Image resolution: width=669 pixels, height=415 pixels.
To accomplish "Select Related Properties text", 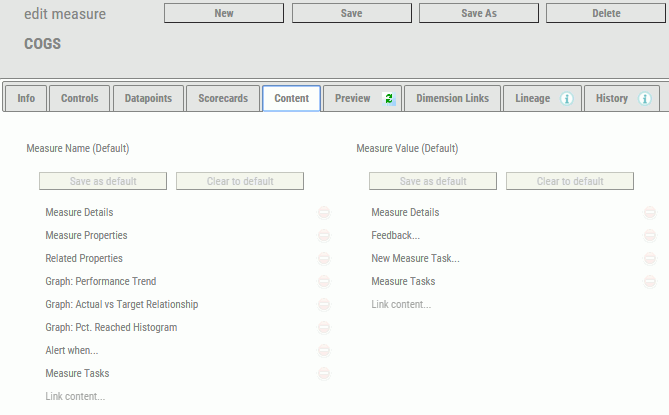I will 84,258.
